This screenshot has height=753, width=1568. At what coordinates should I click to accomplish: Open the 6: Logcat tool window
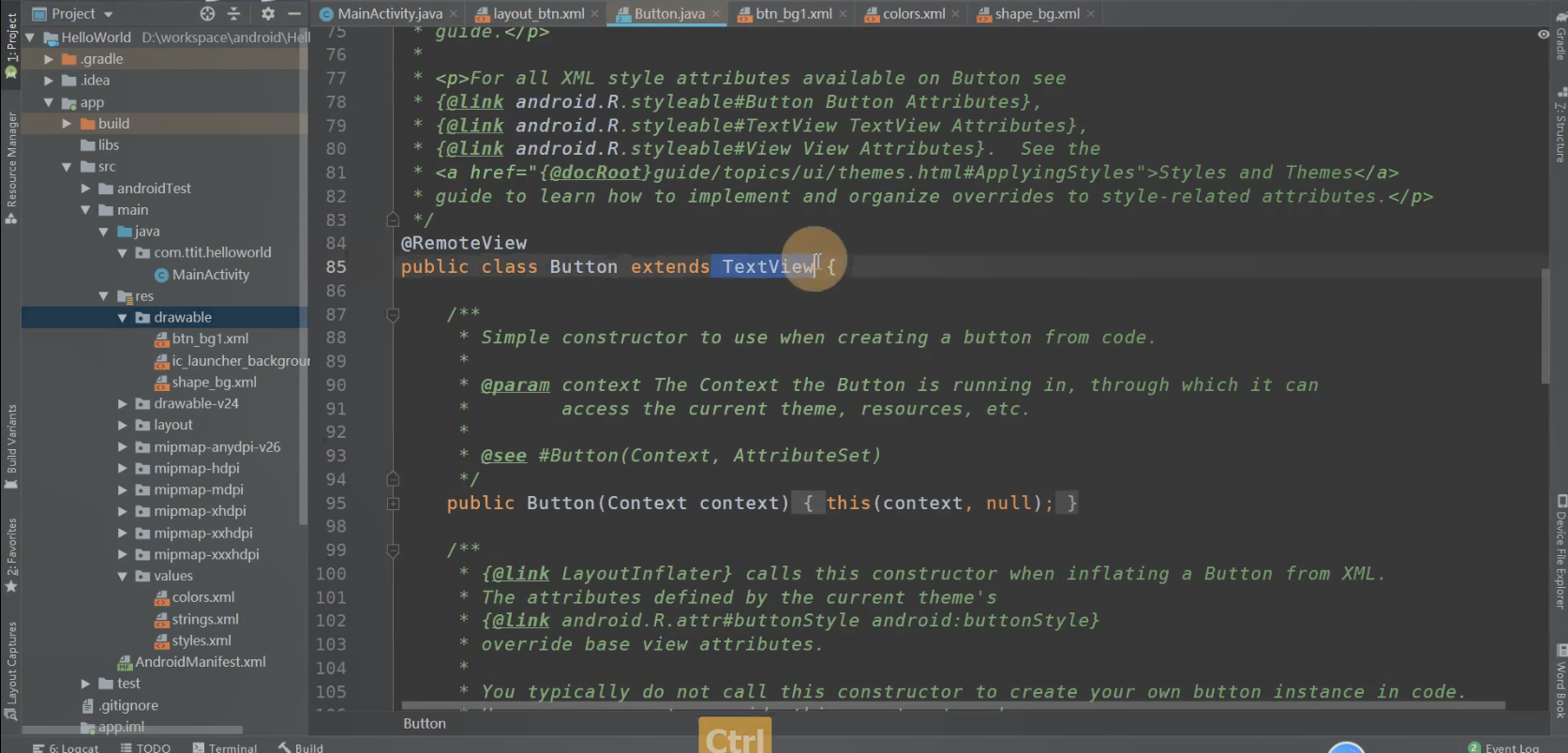pos(65,747)
